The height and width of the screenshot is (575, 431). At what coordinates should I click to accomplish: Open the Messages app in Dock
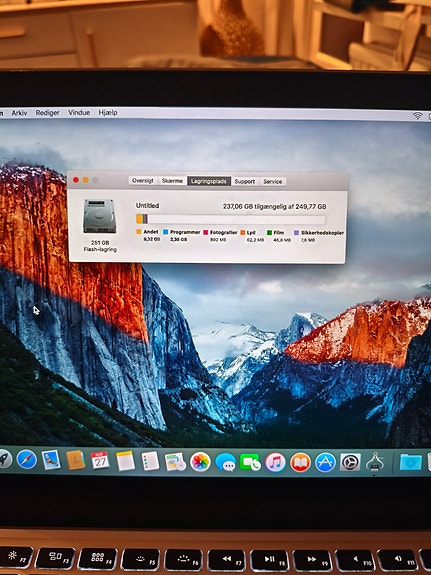pyautogui.click(x=225, y=462)
